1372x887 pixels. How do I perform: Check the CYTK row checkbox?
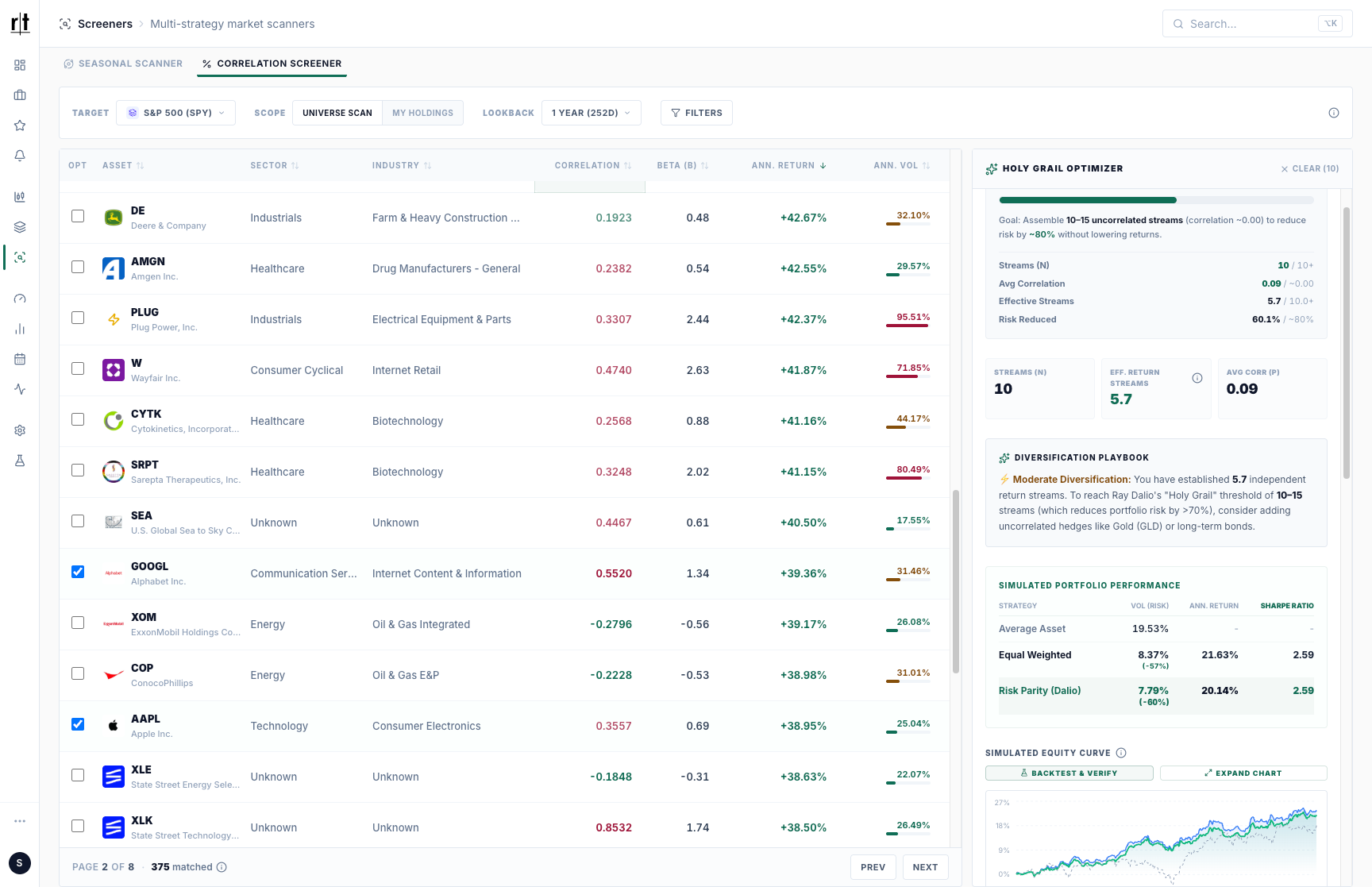point(78,419)
